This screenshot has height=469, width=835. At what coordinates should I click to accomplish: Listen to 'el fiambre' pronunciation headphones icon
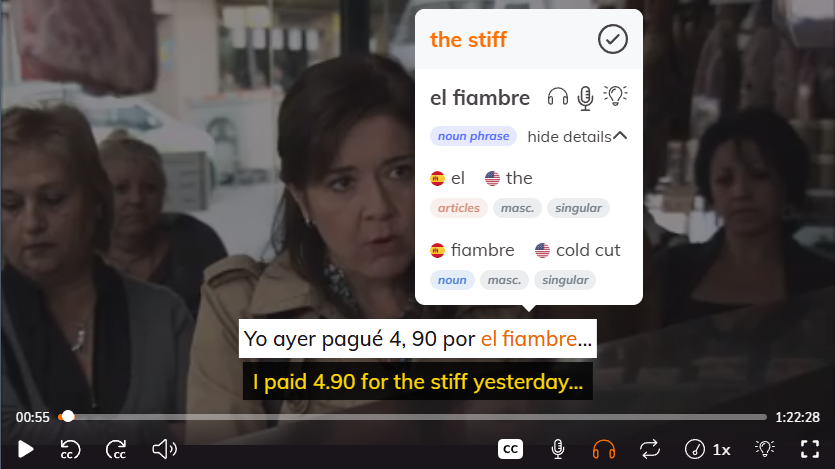[558, 97]
